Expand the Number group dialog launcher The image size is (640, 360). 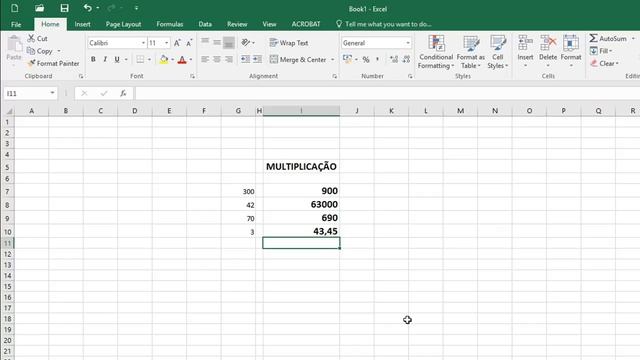[410, 76]
